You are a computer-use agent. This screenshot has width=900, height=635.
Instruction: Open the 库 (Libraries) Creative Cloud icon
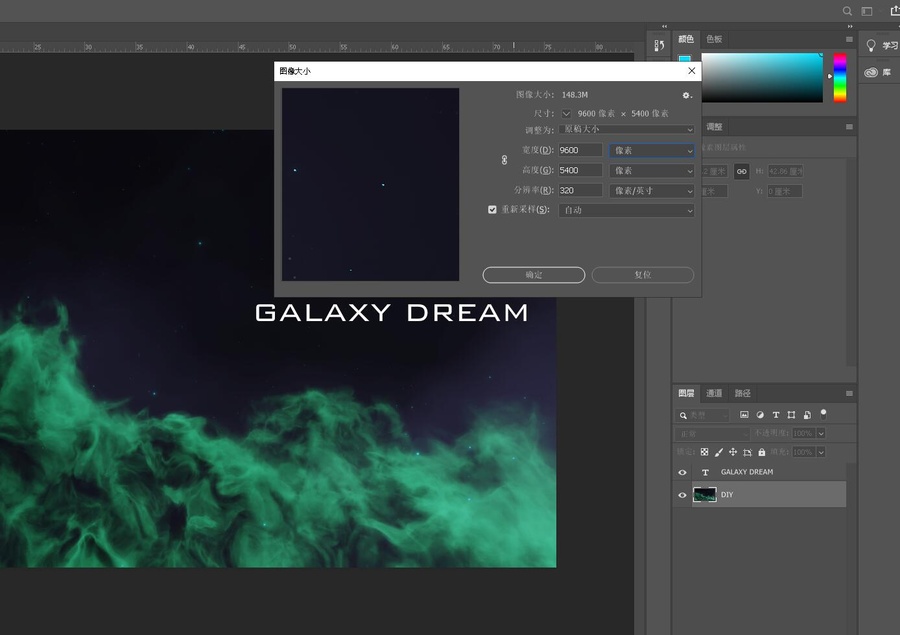tap(871, 72)
